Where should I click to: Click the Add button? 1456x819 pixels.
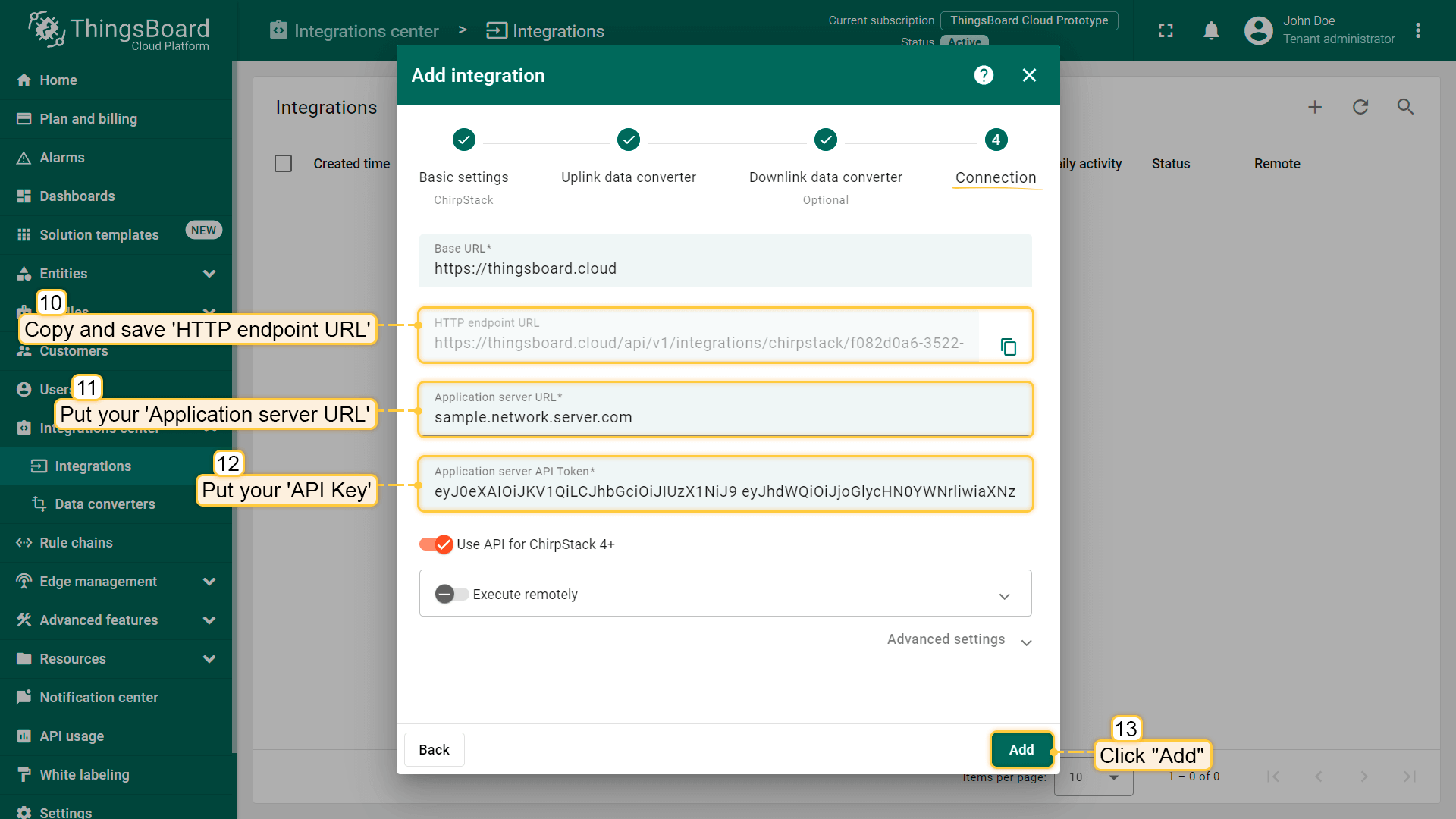1021,749
